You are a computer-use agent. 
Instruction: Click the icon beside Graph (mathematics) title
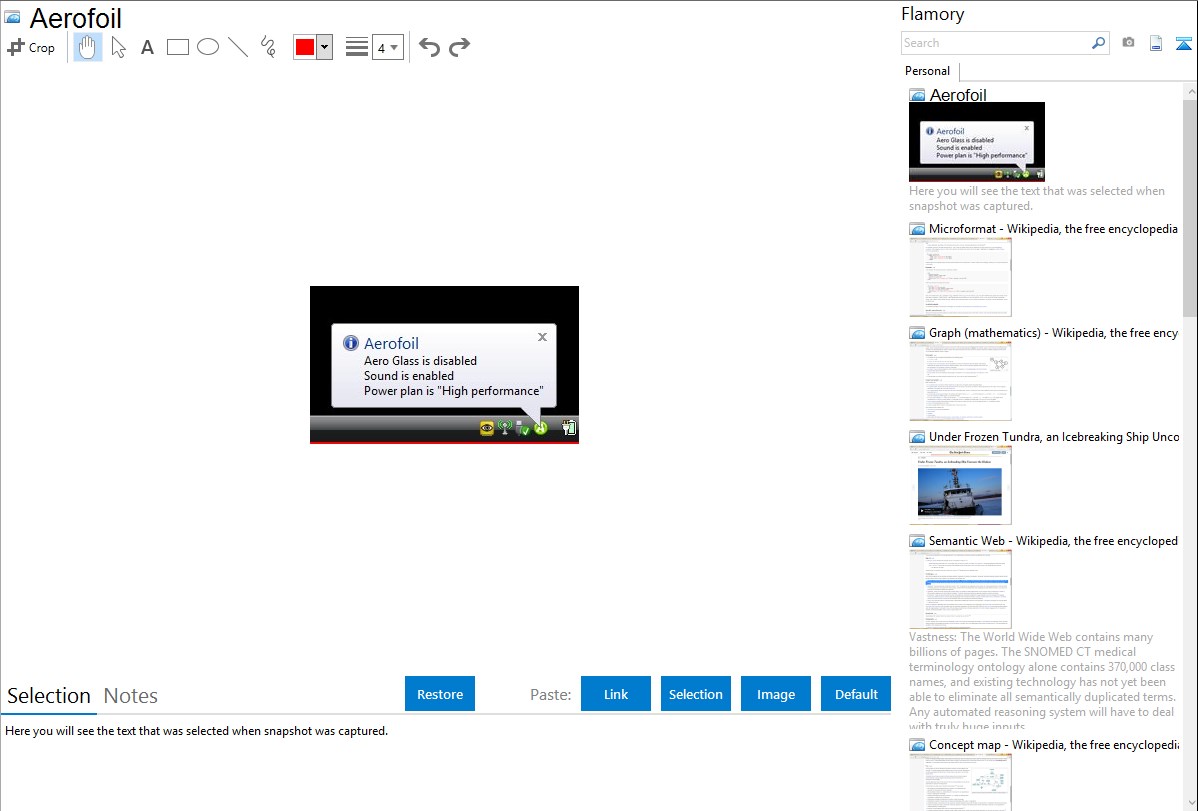point(917,333)
